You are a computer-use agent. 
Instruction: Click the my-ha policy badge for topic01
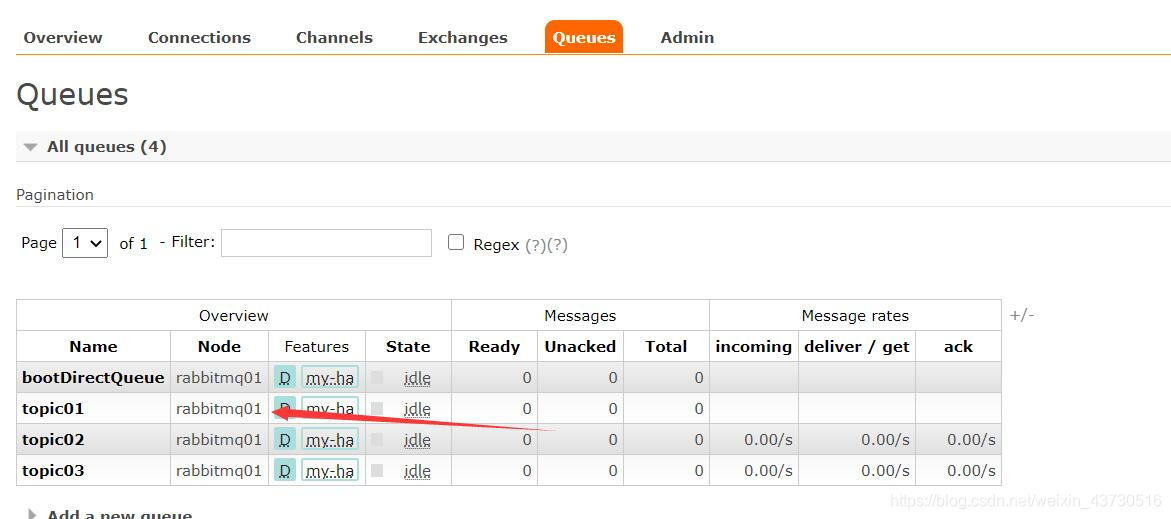(330, 408)
